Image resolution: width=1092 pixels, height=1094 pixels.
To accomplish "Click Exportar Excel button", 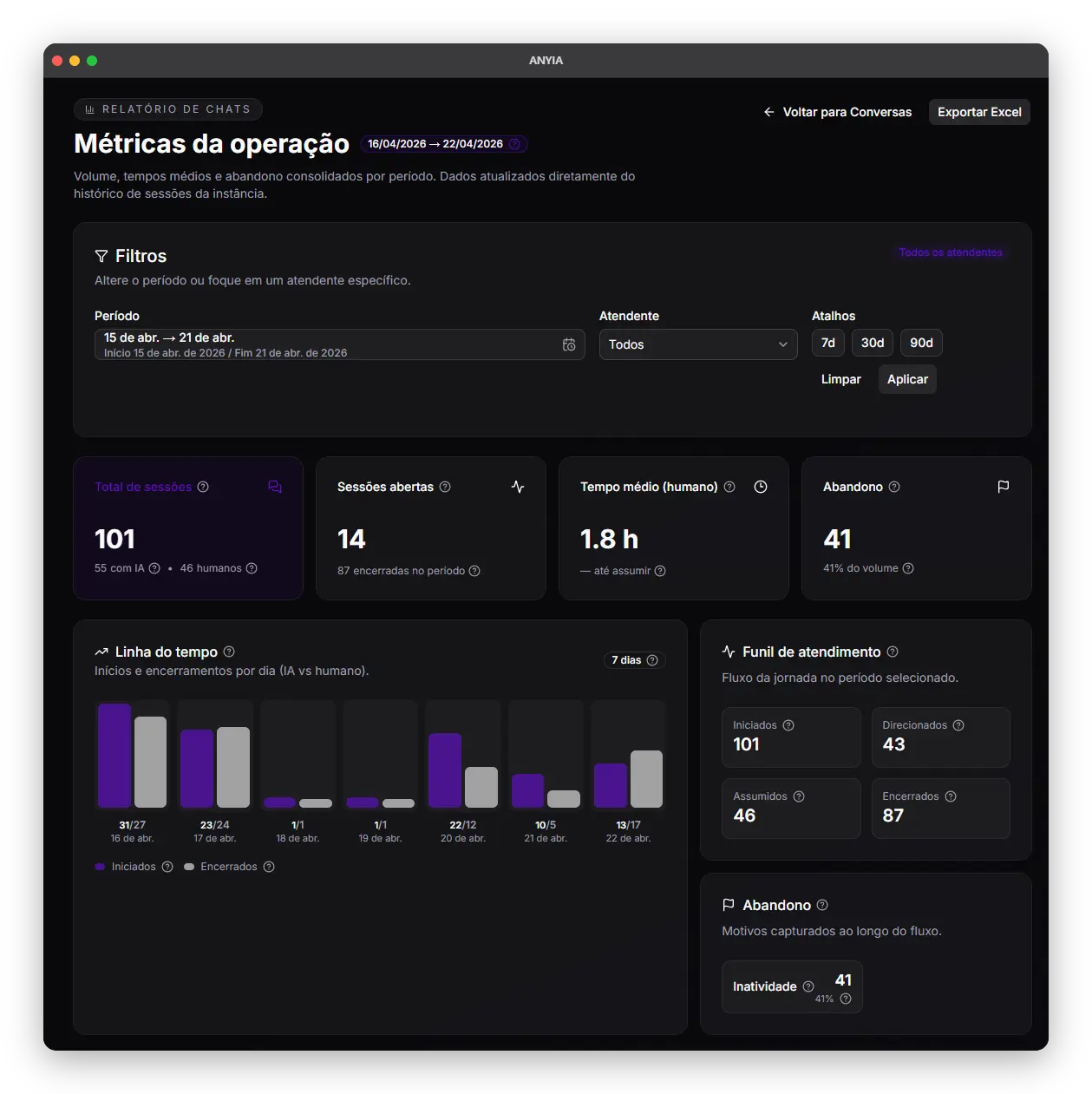I will click(x=979, y=112).
